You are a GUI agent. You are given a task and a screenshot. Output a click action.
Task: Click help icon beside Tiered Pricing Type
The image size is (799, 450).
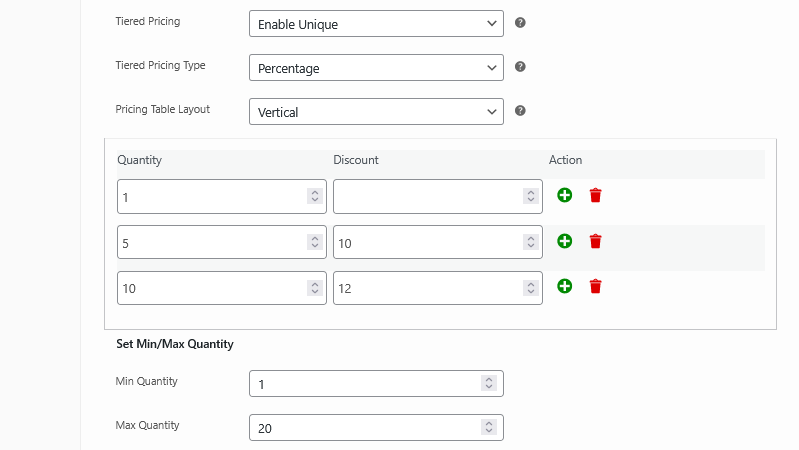click(520, 67)
